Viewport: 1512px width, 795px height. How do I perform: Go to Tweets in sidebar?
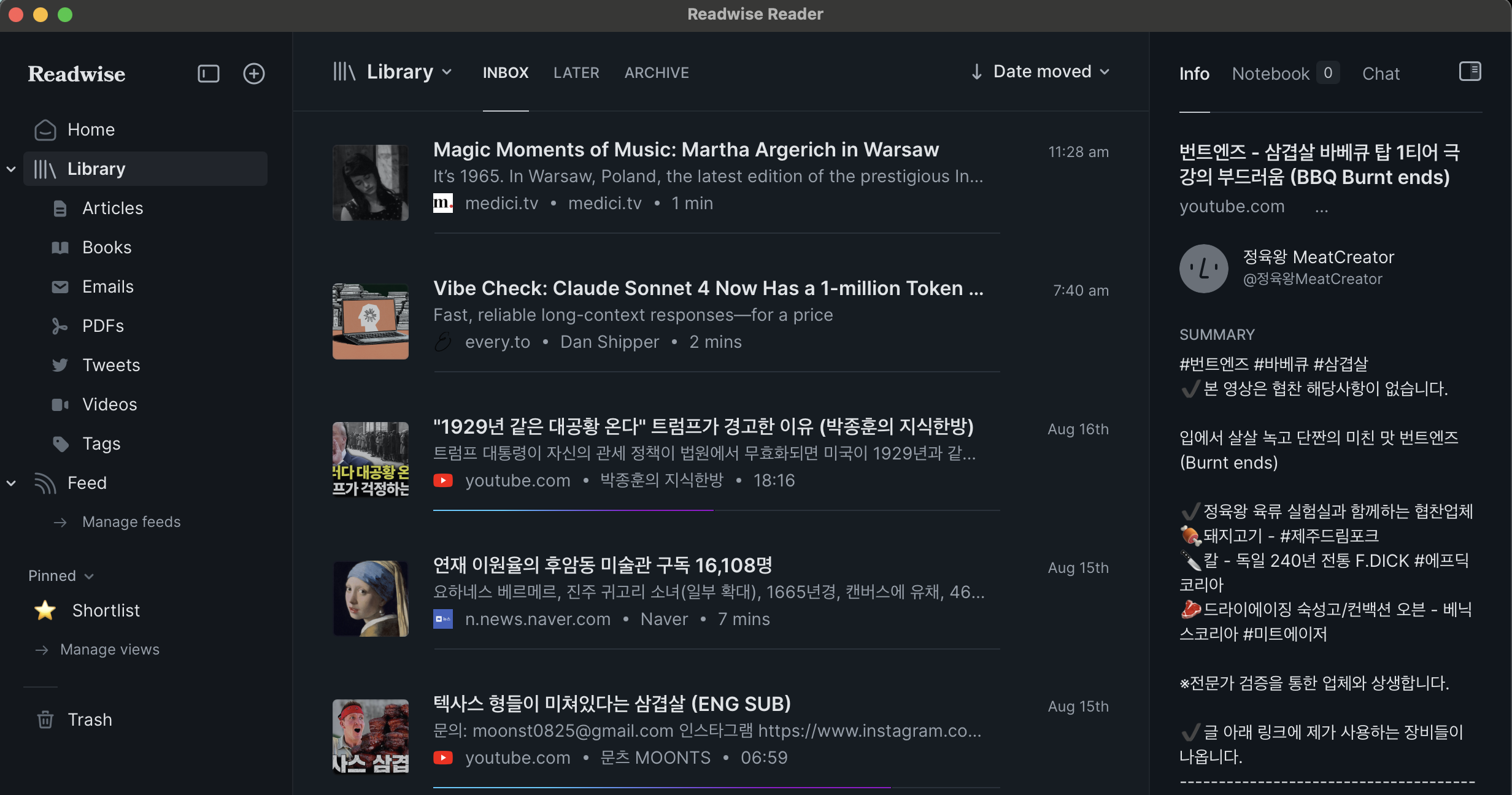tap(111, 365)
